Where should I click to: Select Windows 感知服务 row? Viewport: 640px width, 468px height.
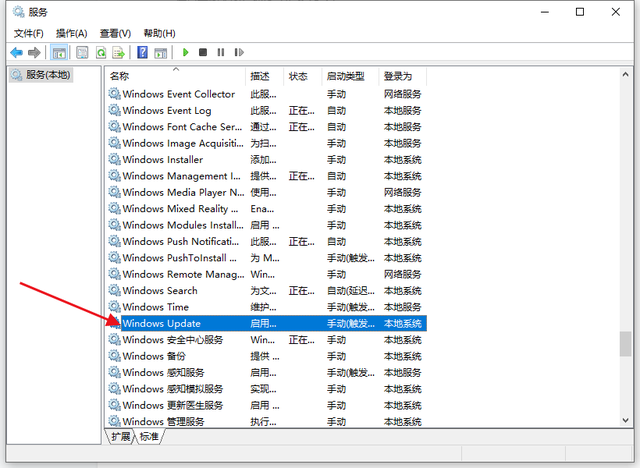(x=267, y=373)
